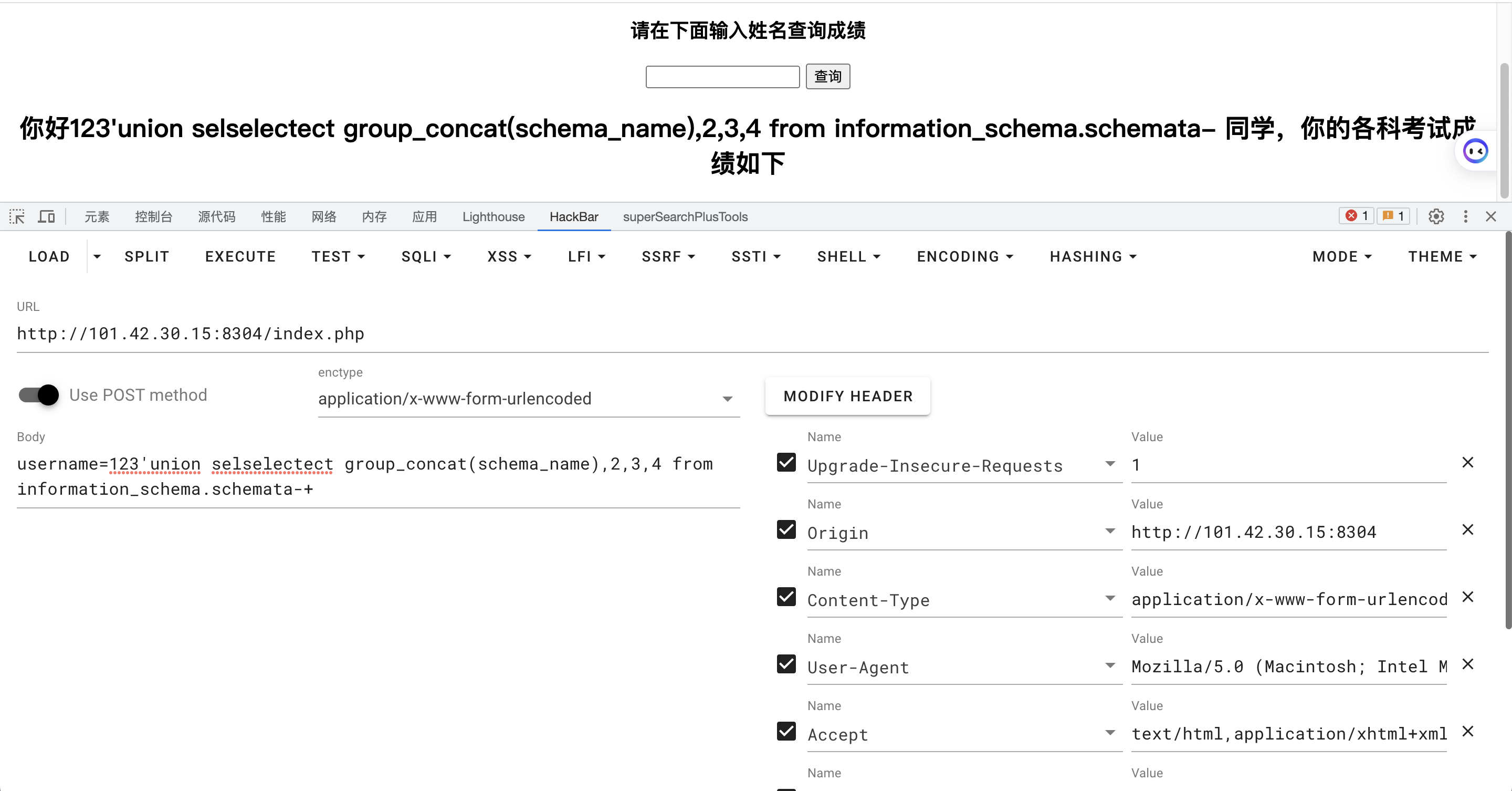Click the EXECUTE button
This screenshot has height=791, width=1512.
click(x=240, y=257)
